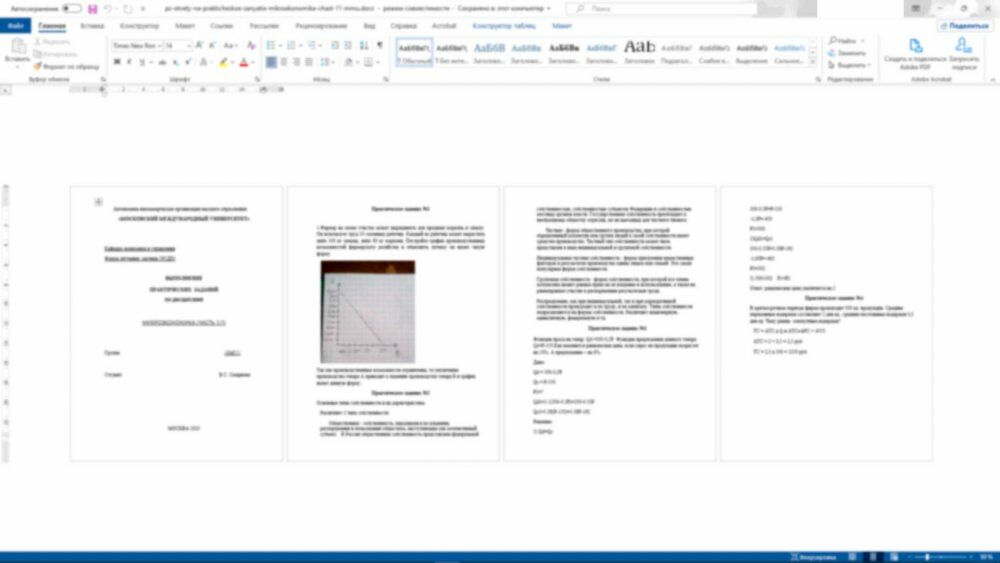This screenshot has height=563, width=1000.
Task: Toggle left text alignment
Action: [x=271, y=62]
